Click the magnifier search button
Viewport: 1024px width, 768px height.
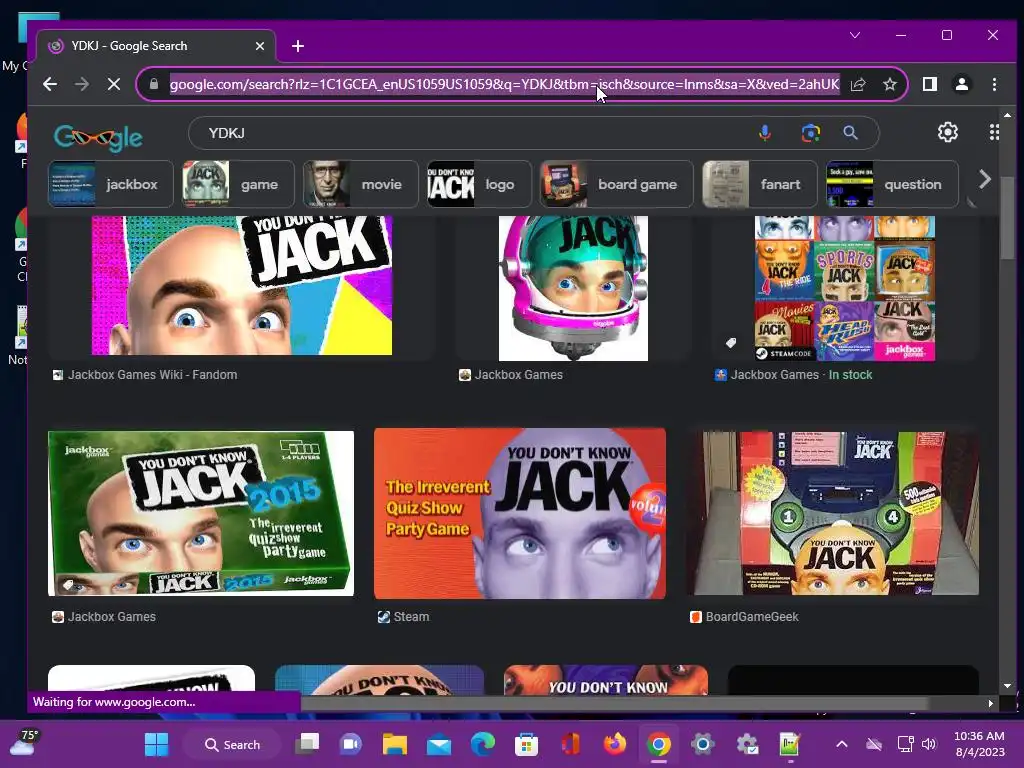tap(850, 133)
